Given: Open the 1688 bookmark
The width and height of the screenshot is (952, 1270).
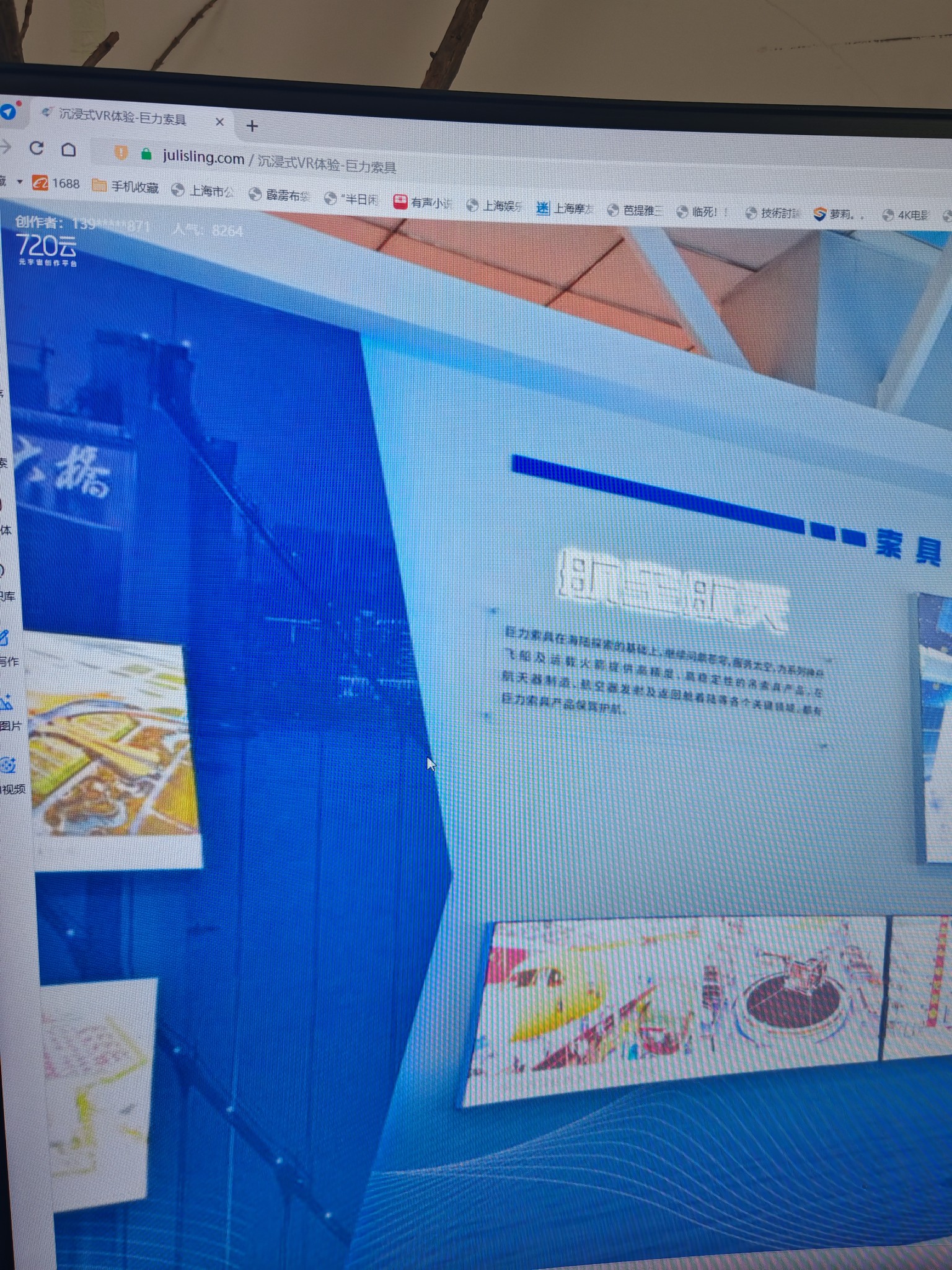Looking at the screenshot, I should [x=56, y=183].
